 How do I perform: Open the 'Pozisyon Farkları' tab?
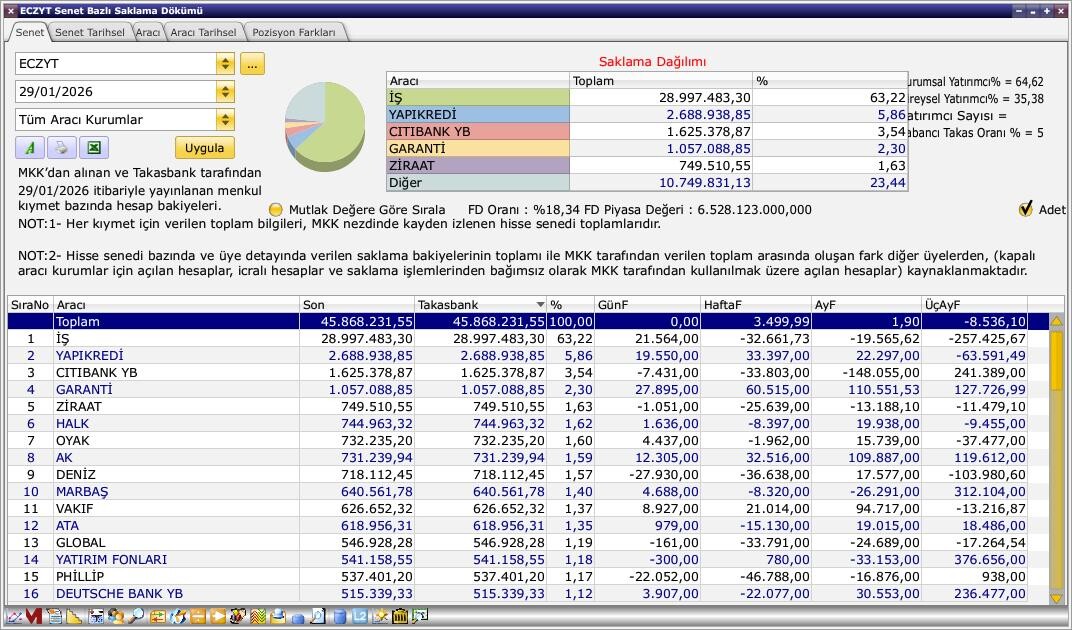pos(294,32)
